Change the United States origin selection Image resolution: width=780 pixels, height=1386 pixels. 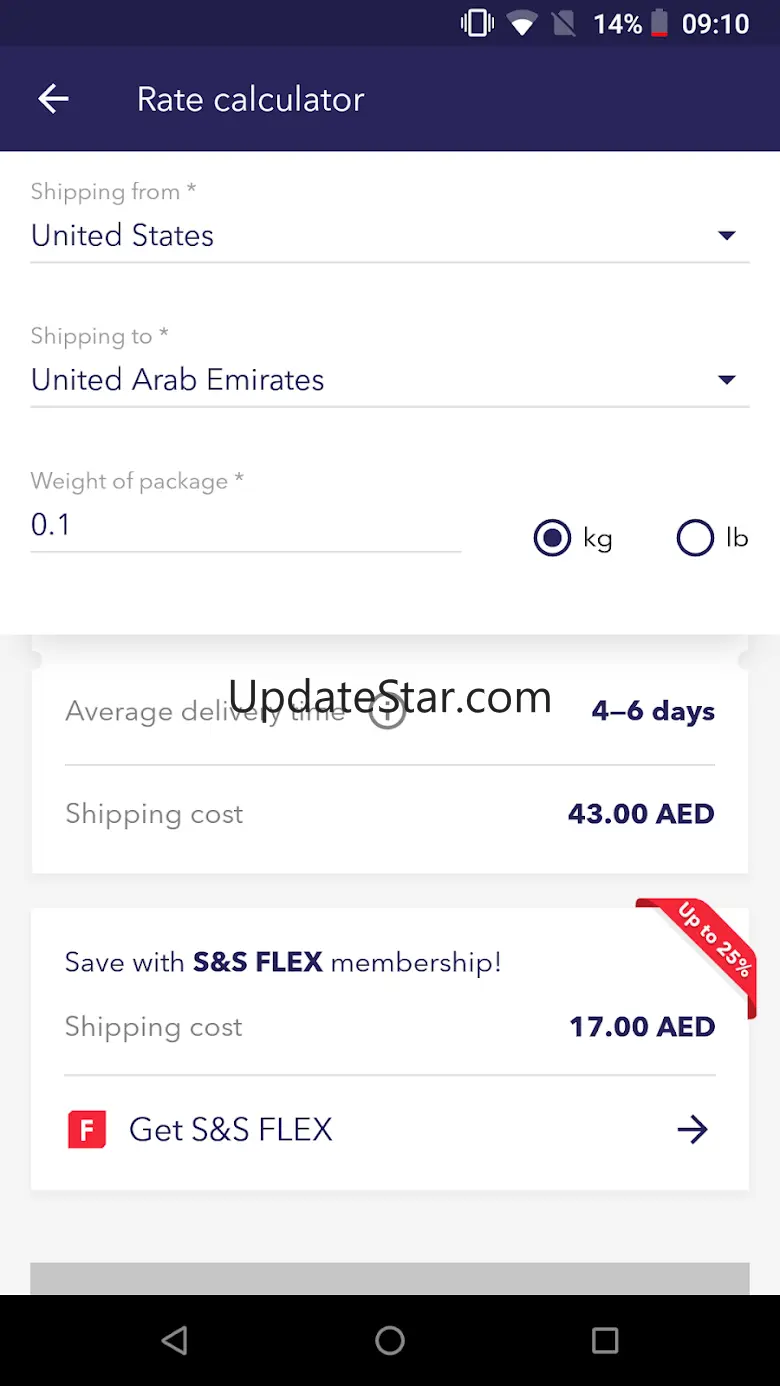pyautogui.click(x=123, y=236)
